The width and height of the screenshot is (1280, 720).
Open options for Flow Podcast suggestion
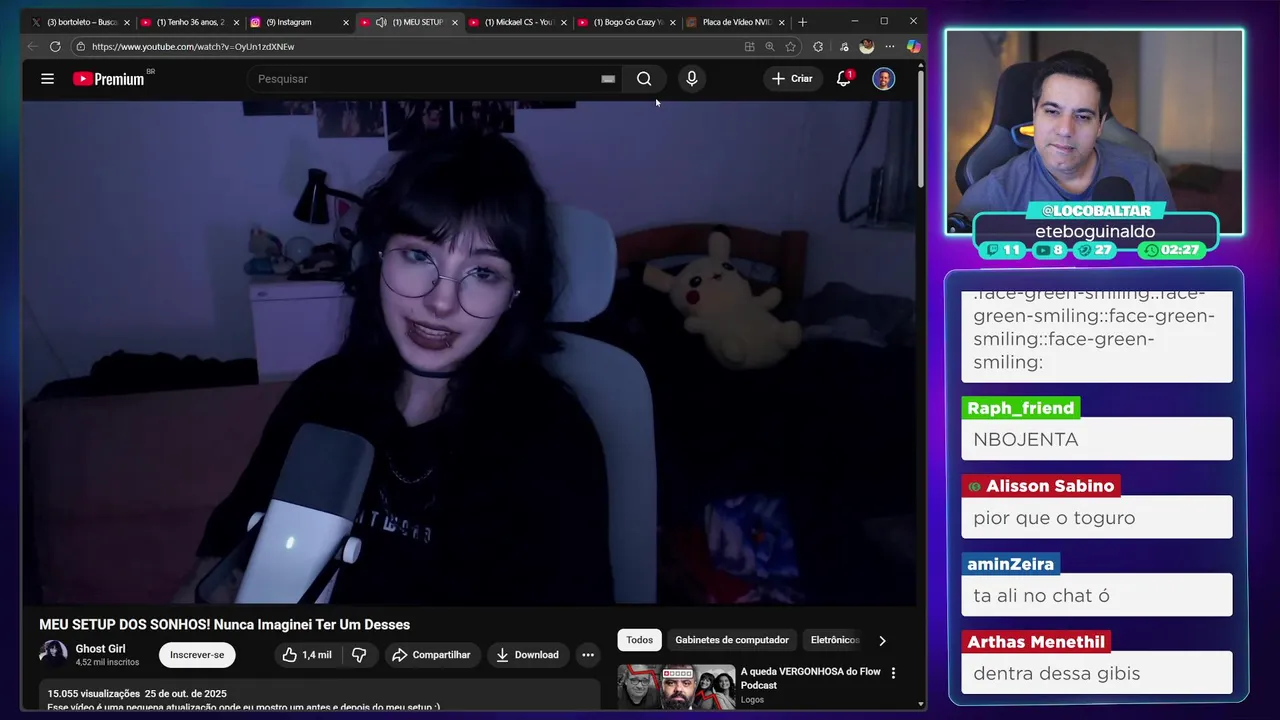pyautogui.click(x=893, y=674)
